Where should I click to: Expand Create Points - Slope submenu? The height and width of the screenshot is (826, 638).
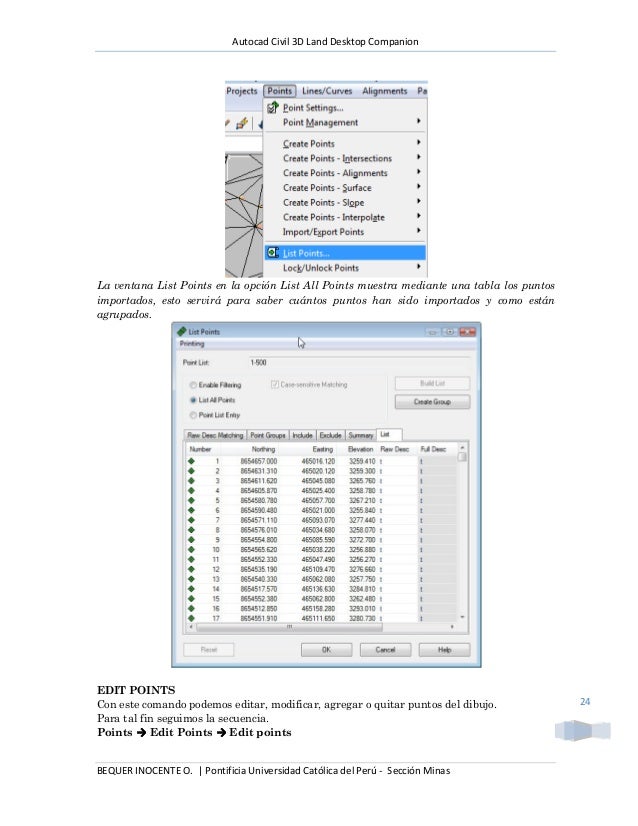click(345, 202)
